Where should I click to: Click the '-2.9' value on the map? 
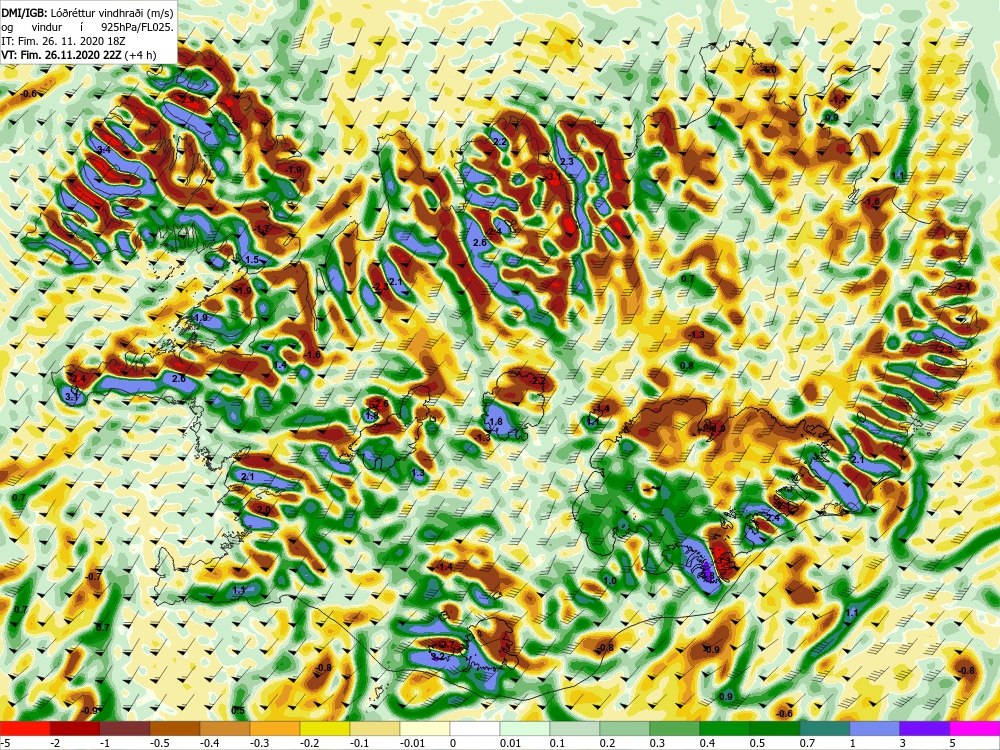coord(188,100)
